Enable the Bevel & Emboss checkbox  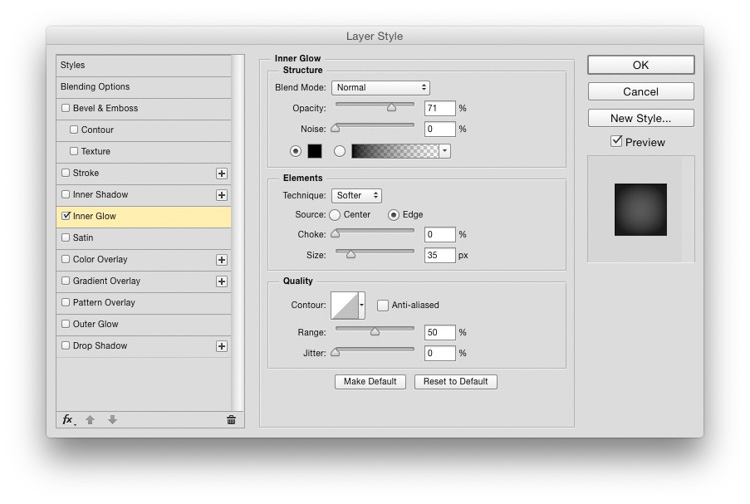pos(66,108)
